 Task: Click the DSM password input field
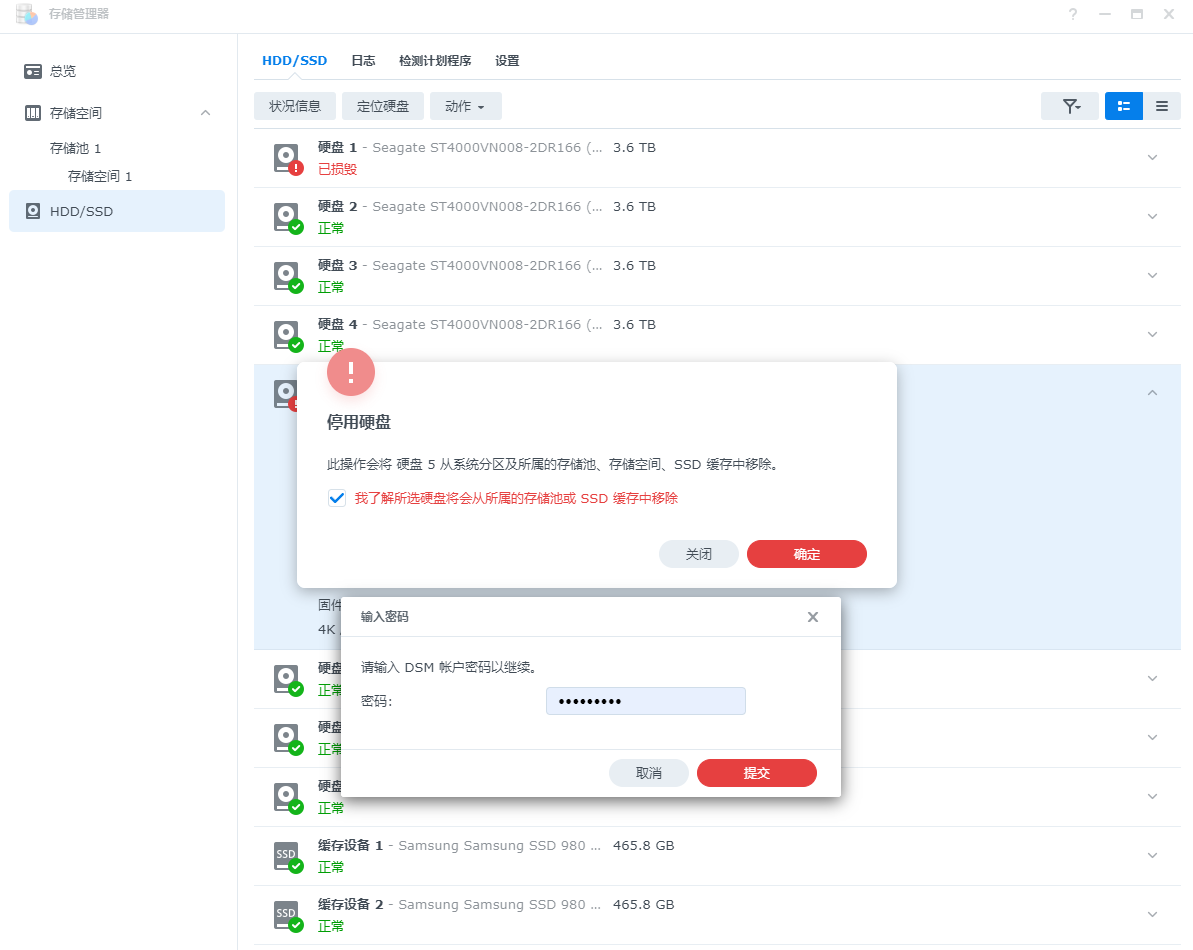[645, 701]
